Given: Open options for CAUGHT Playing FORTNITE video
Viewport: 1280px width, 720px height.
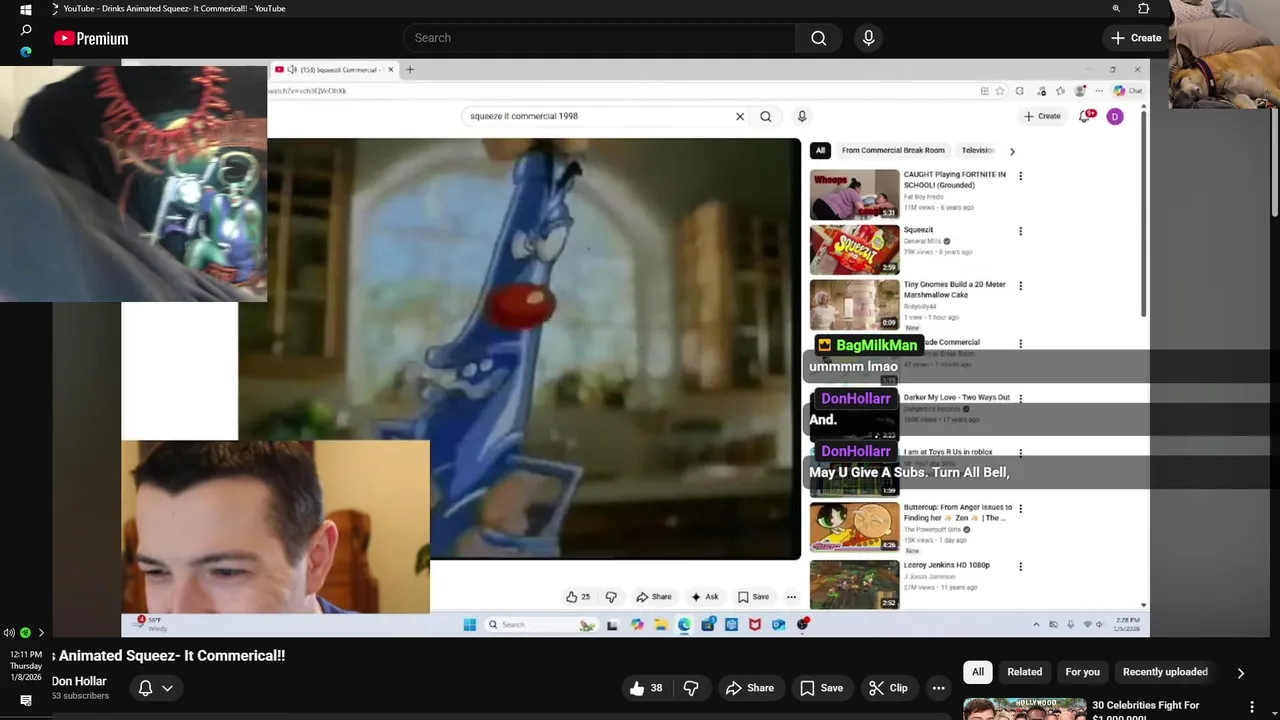Looking at the screenshot, I should (1020, 176).
